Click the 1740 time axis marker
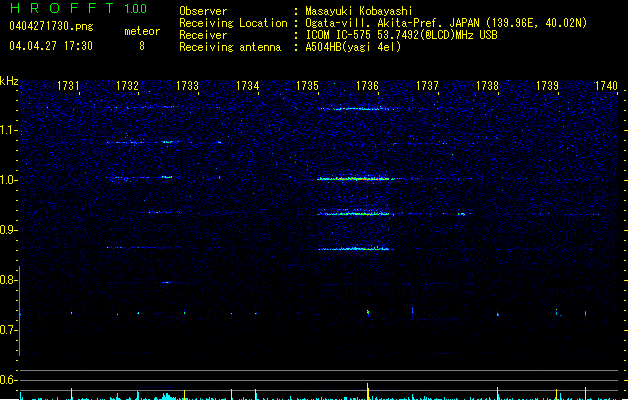 click(x=606, y=86)
